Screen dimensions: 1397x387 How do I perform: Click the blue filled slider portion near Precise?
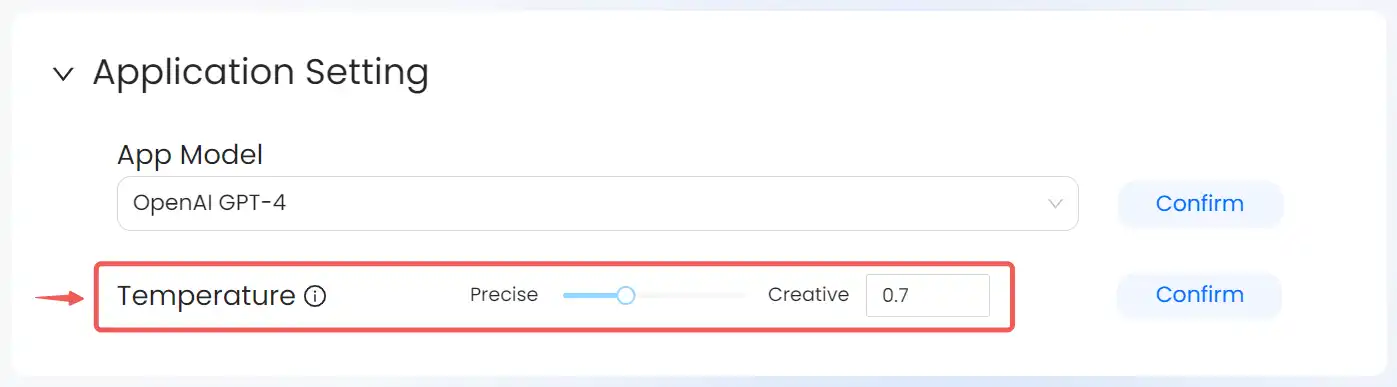coord(590,295)
